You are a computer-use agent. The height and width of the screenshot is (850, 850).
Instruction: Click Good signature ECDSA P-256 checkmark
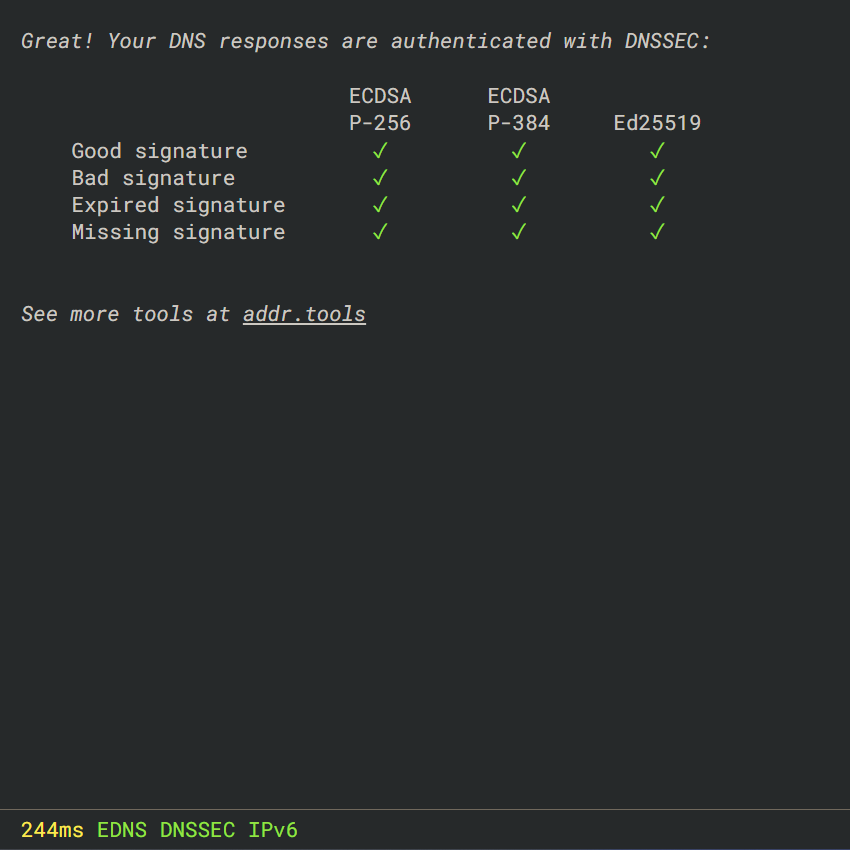[x=380, y=151]
